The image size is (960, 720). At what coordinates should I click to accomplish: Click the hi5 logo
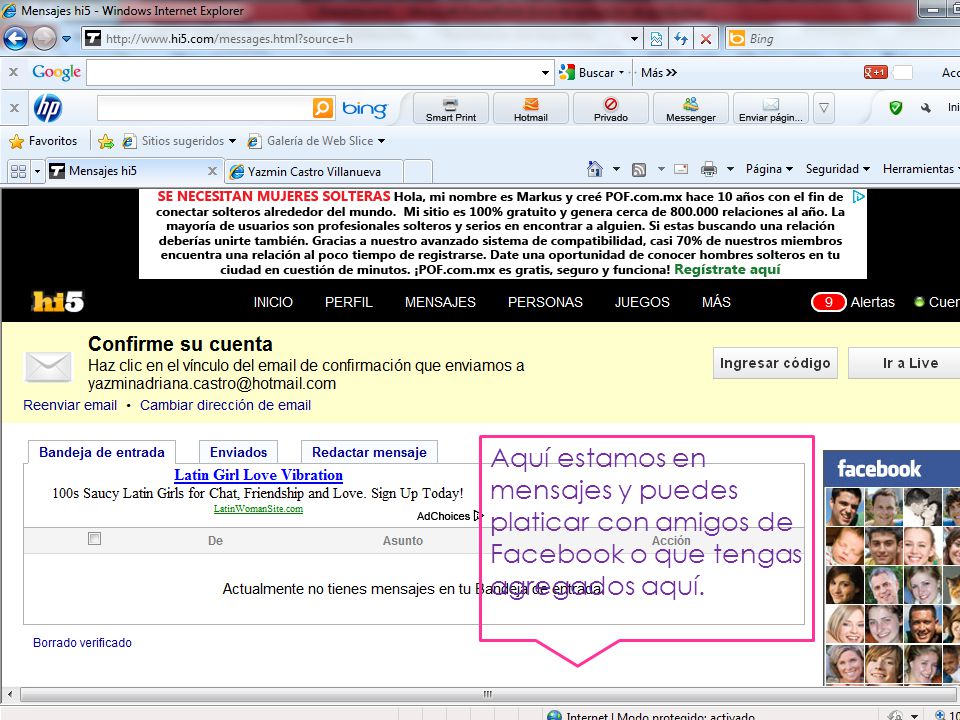coord(58,302)
